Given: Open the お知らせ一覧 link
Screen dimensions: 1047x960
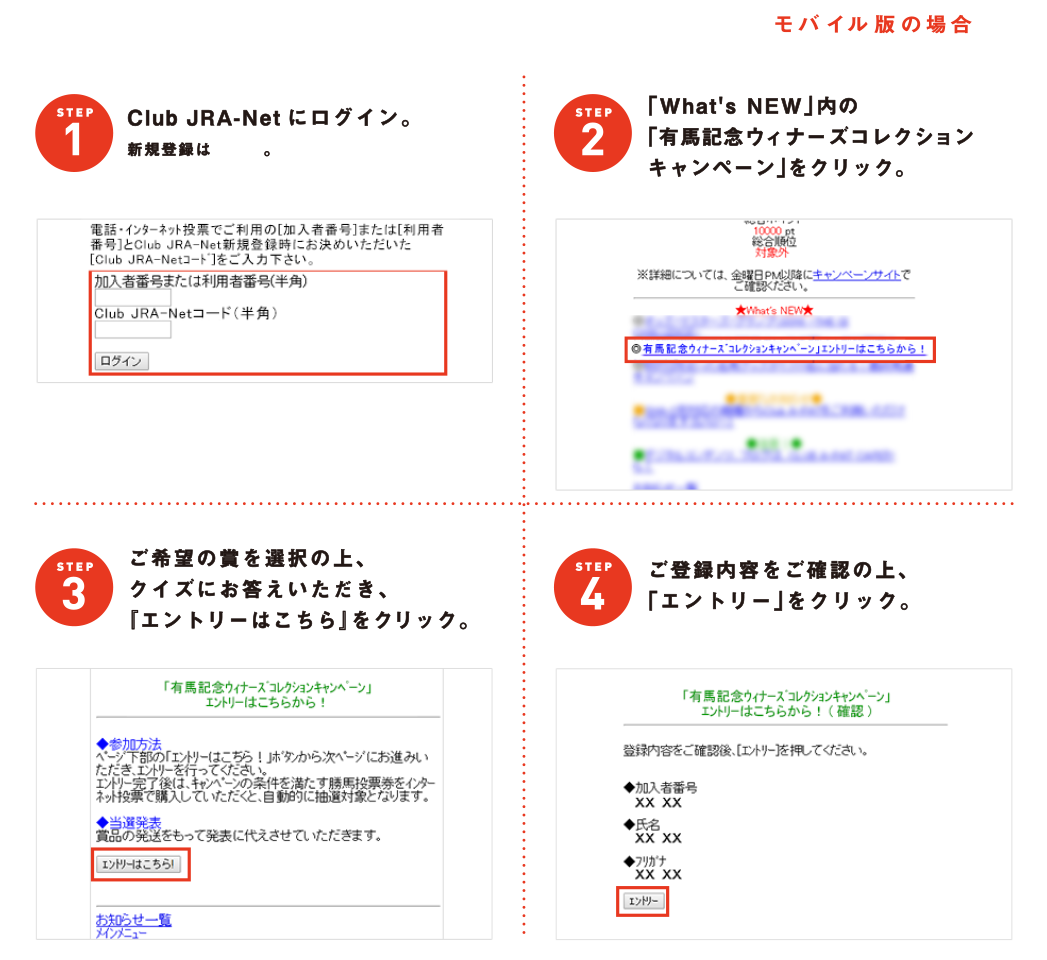Looking at the screenshot, I should coord(134,919).
